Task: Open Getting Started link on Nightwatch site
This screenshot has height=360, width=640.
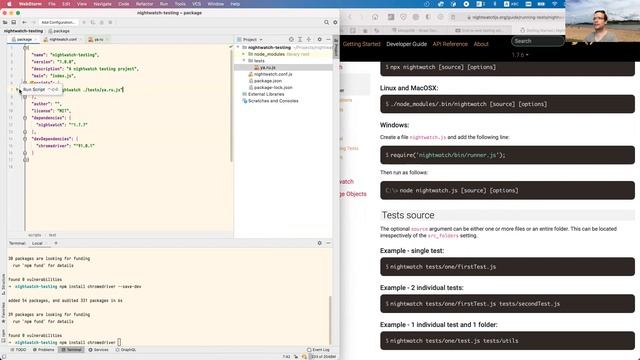Action: pyautogui.click(x=361, y=44)
